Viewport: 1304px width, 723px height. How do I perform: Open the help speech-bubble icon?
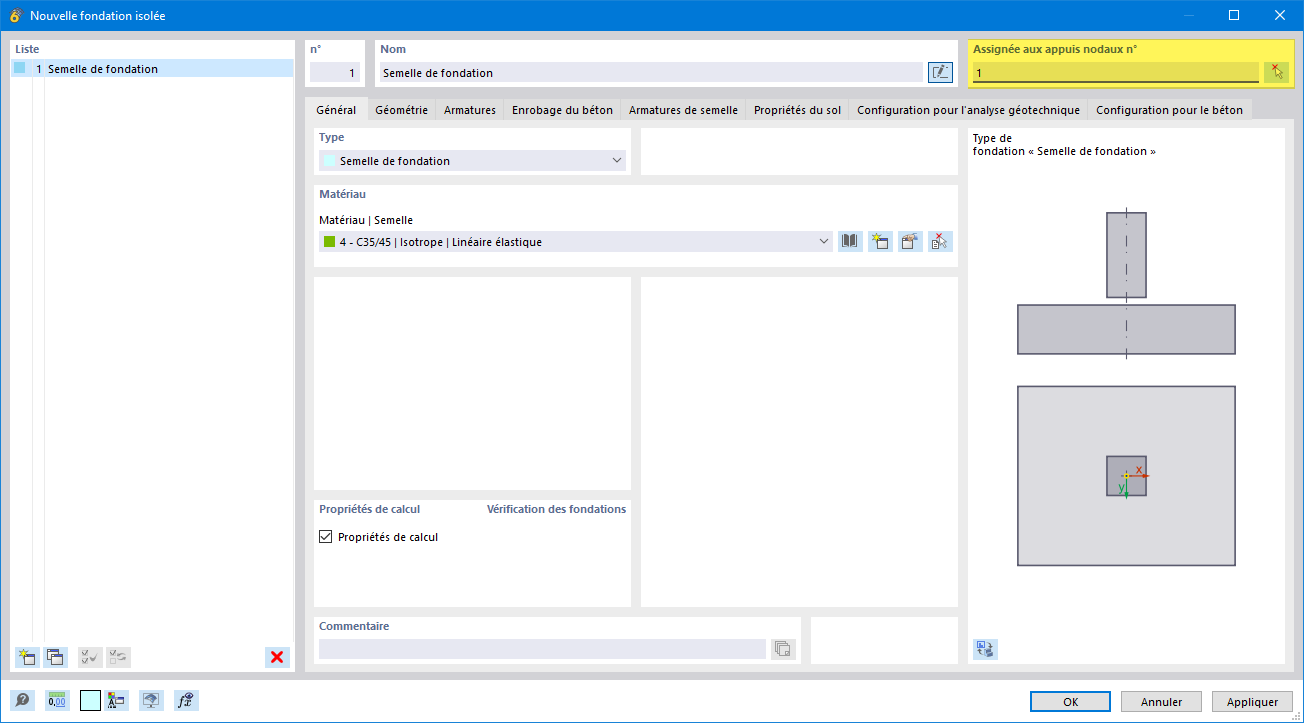(22, 701)
